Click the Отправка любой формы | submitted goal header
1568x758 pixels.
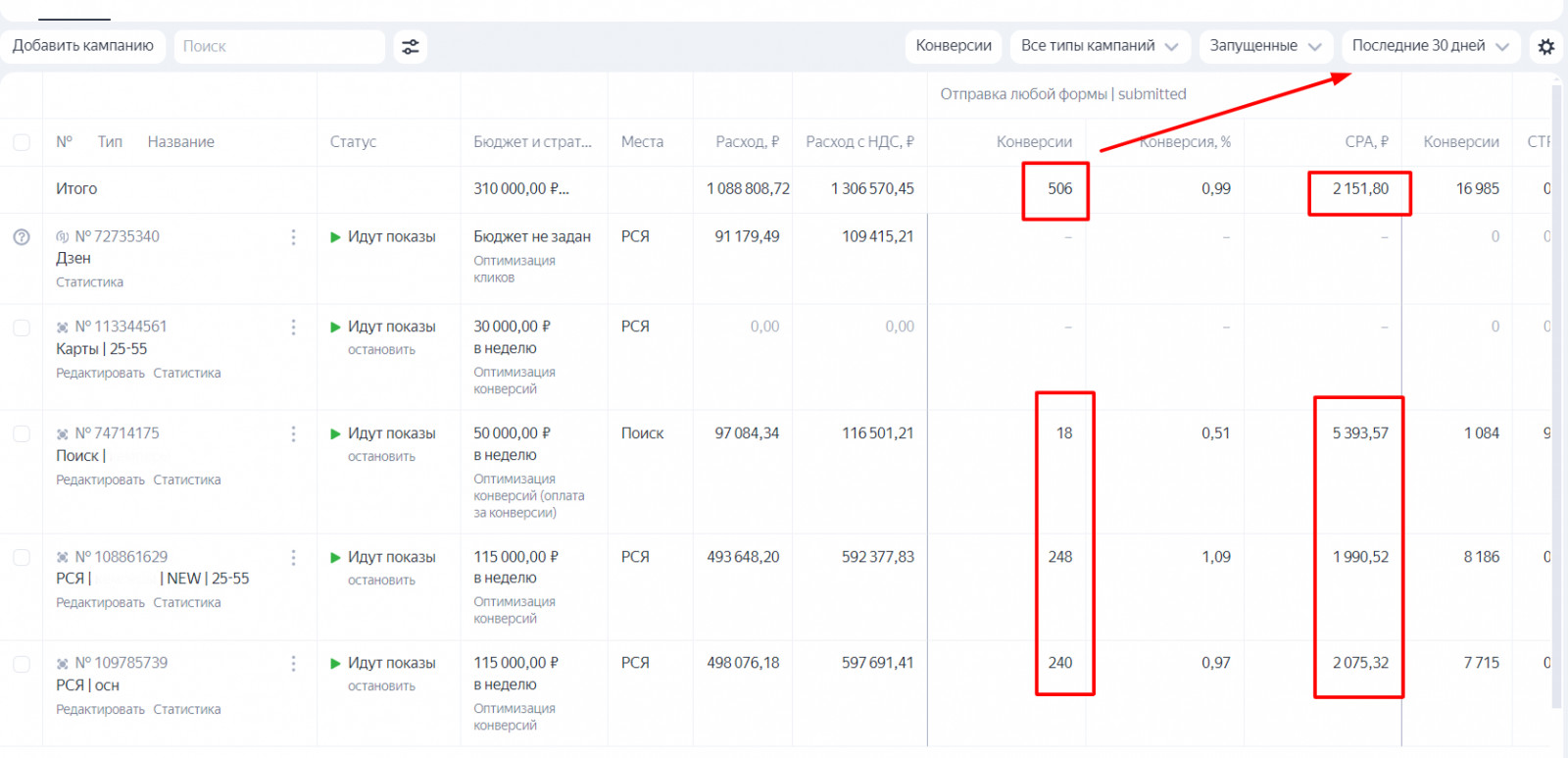tap(1063, 94)
